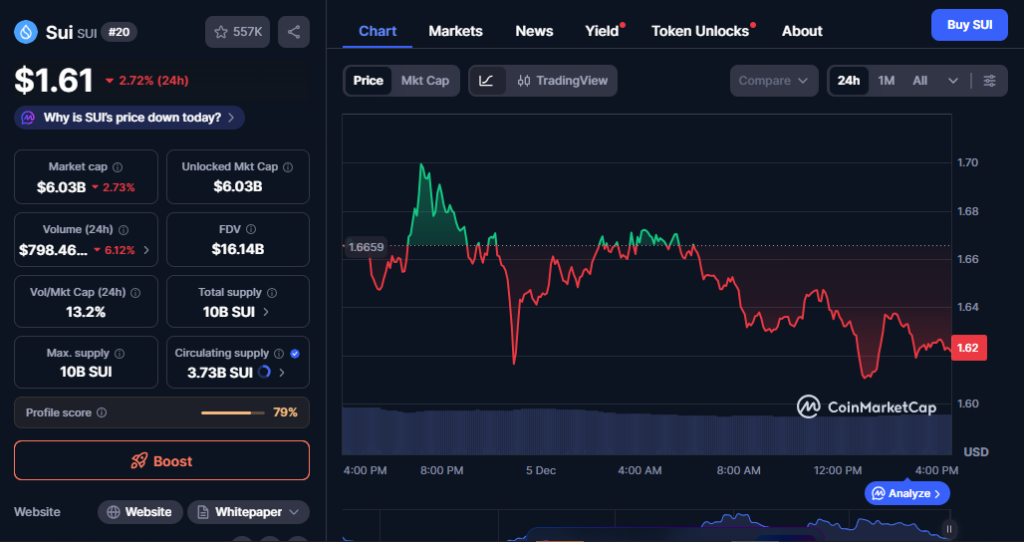Select the 1M time range
This screenshot has width=1024, height=542.
coord(886,81)
